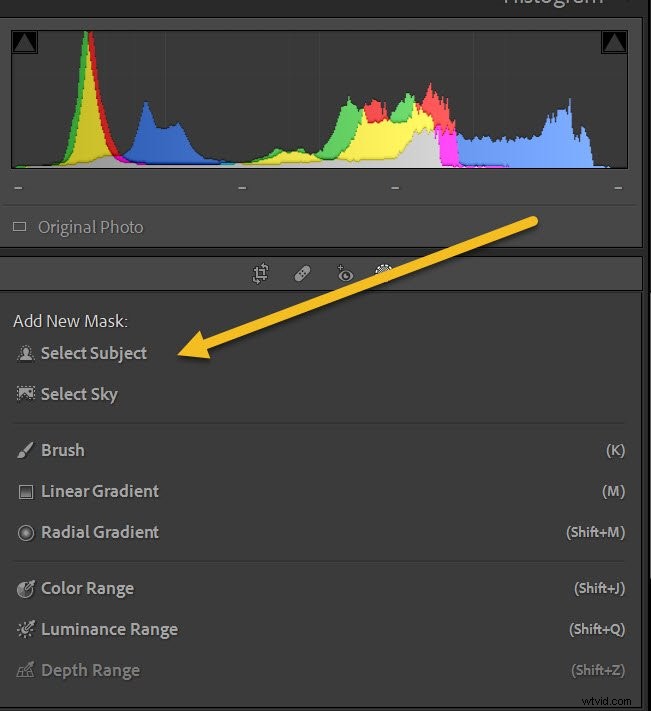
Task: Click the Depth Range icon
Action: pyautogui.click(x=25, y=670)
